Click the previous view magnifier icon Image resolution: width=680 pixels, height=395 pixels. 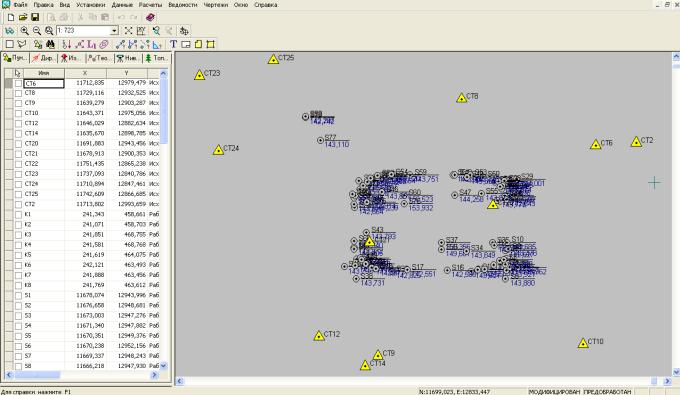tap(156, 31)
